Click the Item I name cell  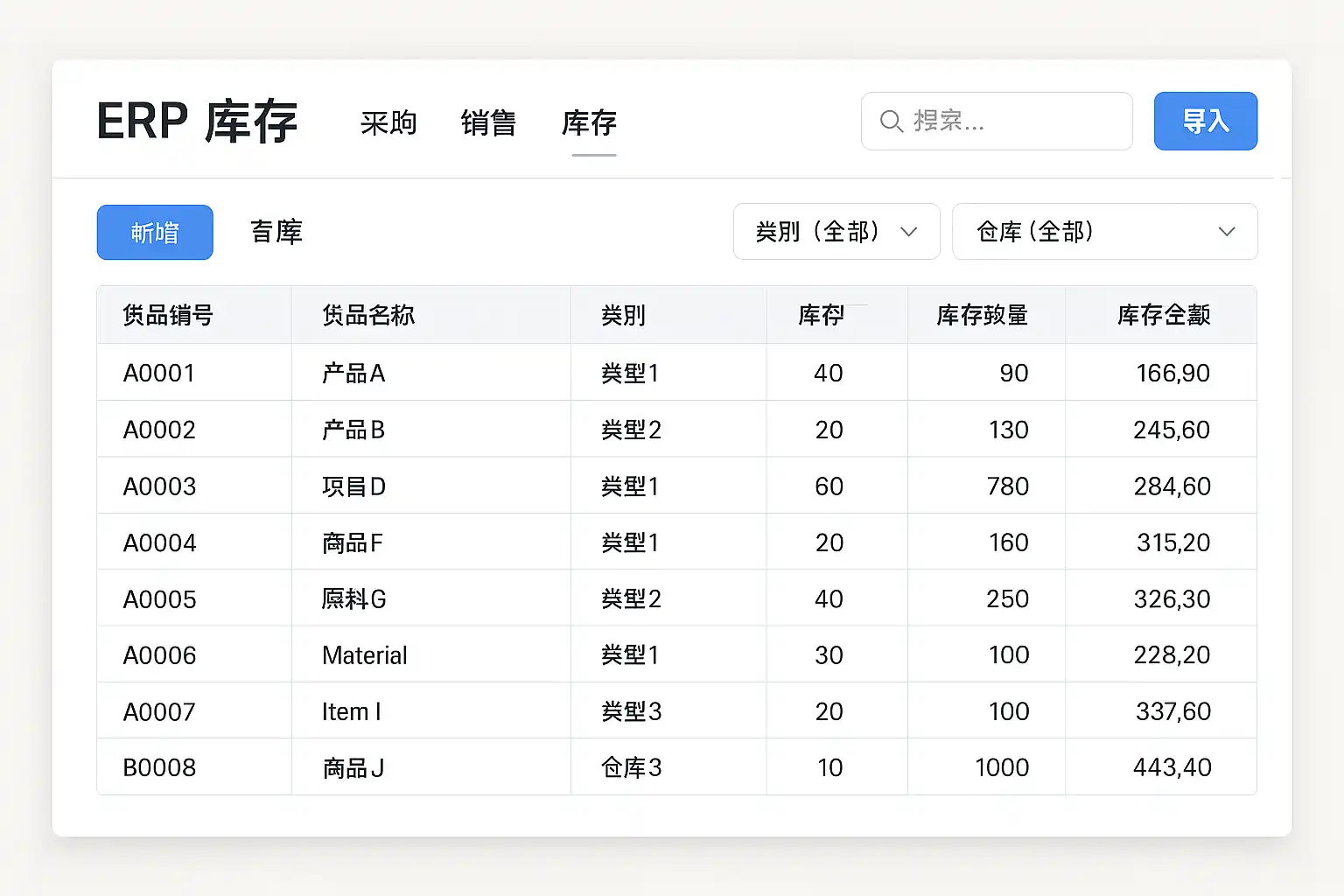tap(351, 712)
